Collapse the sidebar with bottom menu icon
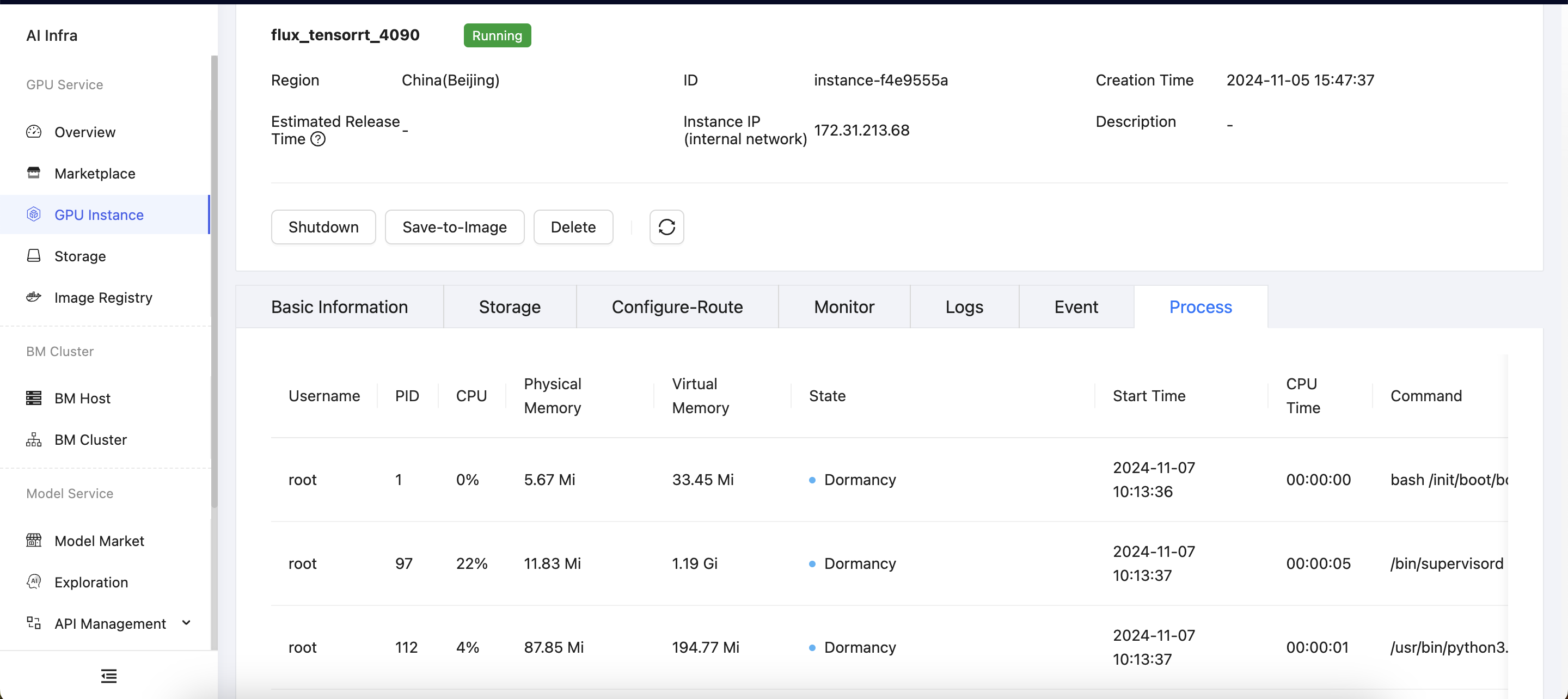This screenshot has height=699, width=1568. 108,676
